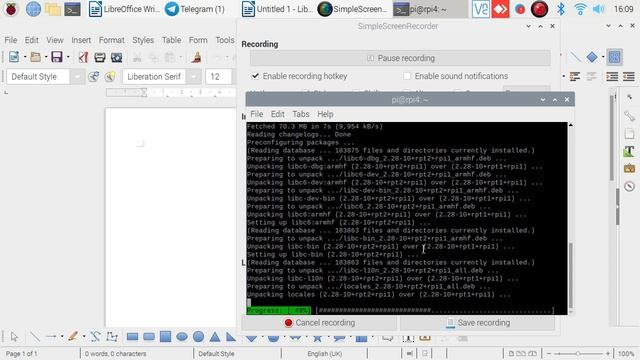Open Writer's View menu

[x=55, y=40]
